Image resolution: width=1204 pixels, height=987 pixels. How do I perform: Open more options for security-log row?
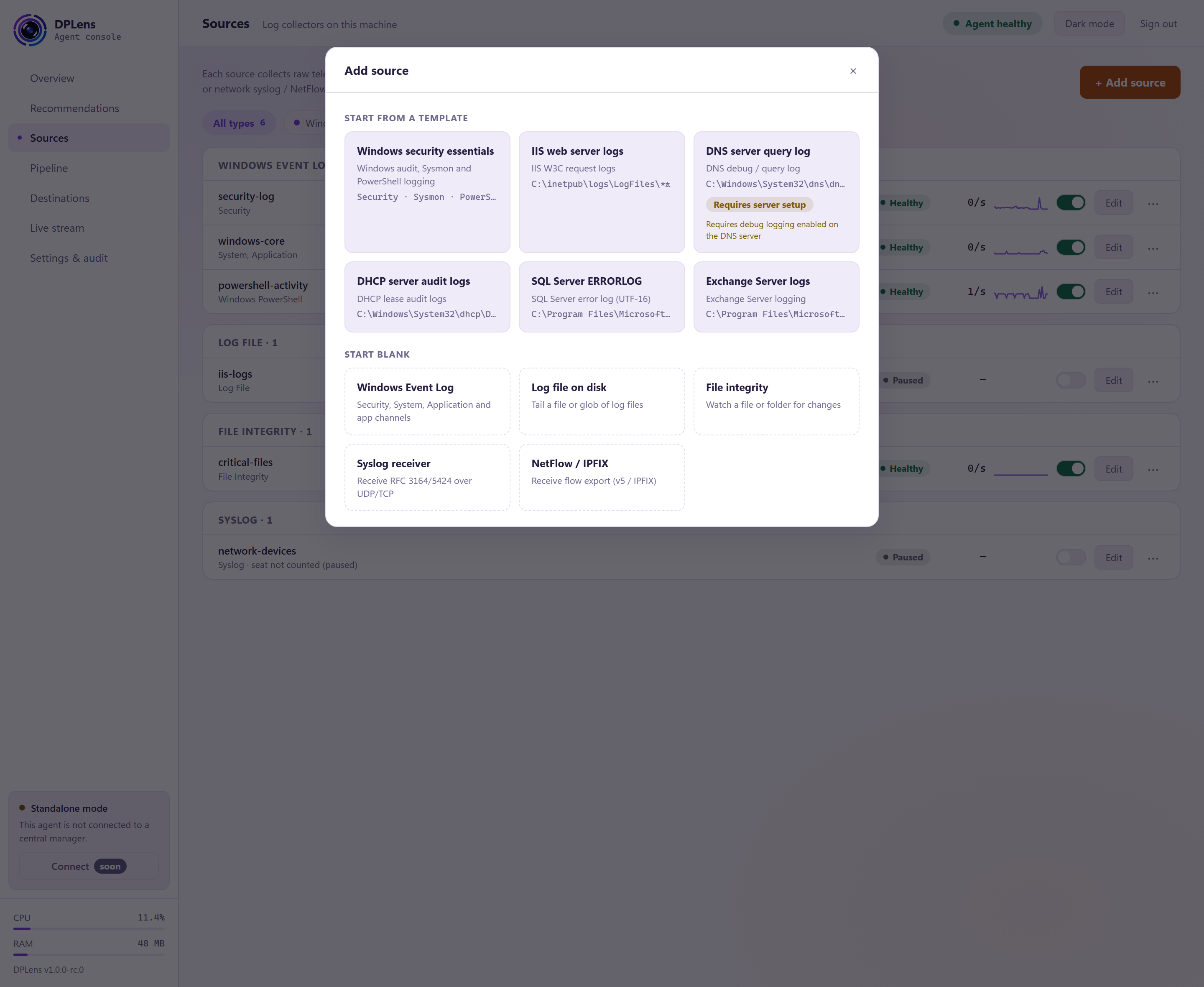pyautogui.click(x=1153, y=203)
